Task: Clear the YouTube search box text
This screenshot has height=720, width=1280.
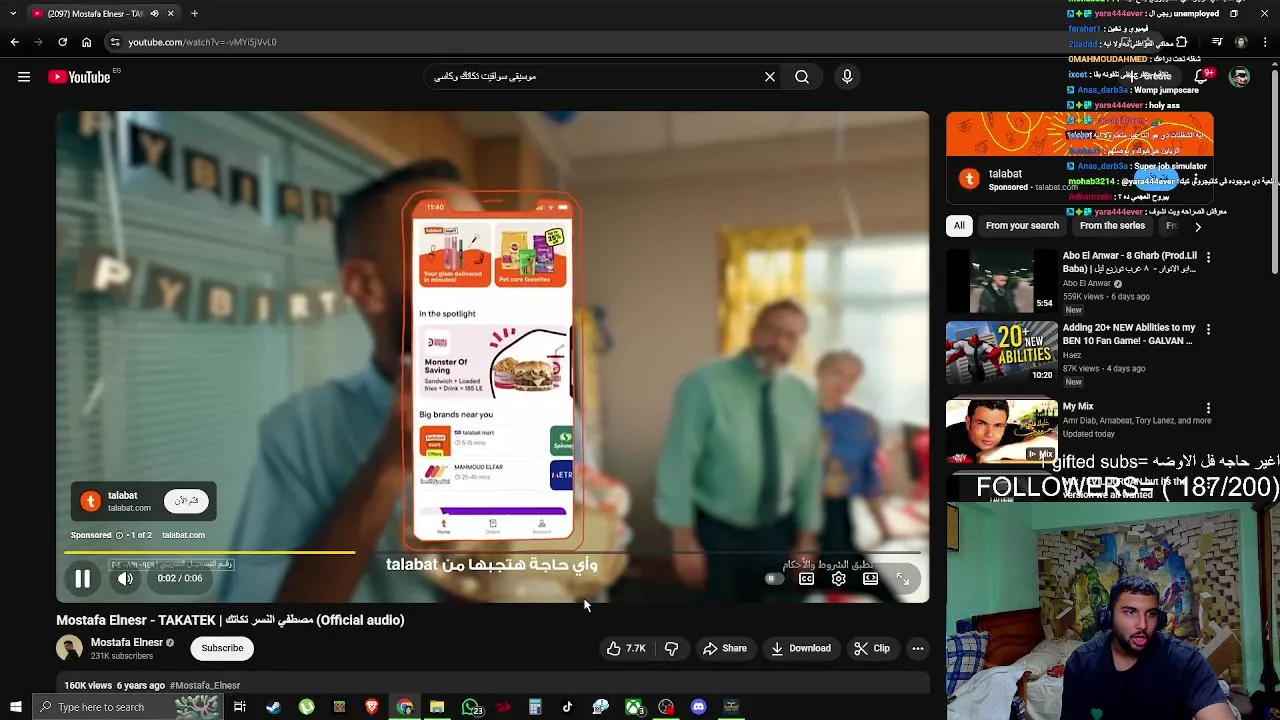Action: click(770, 77)
